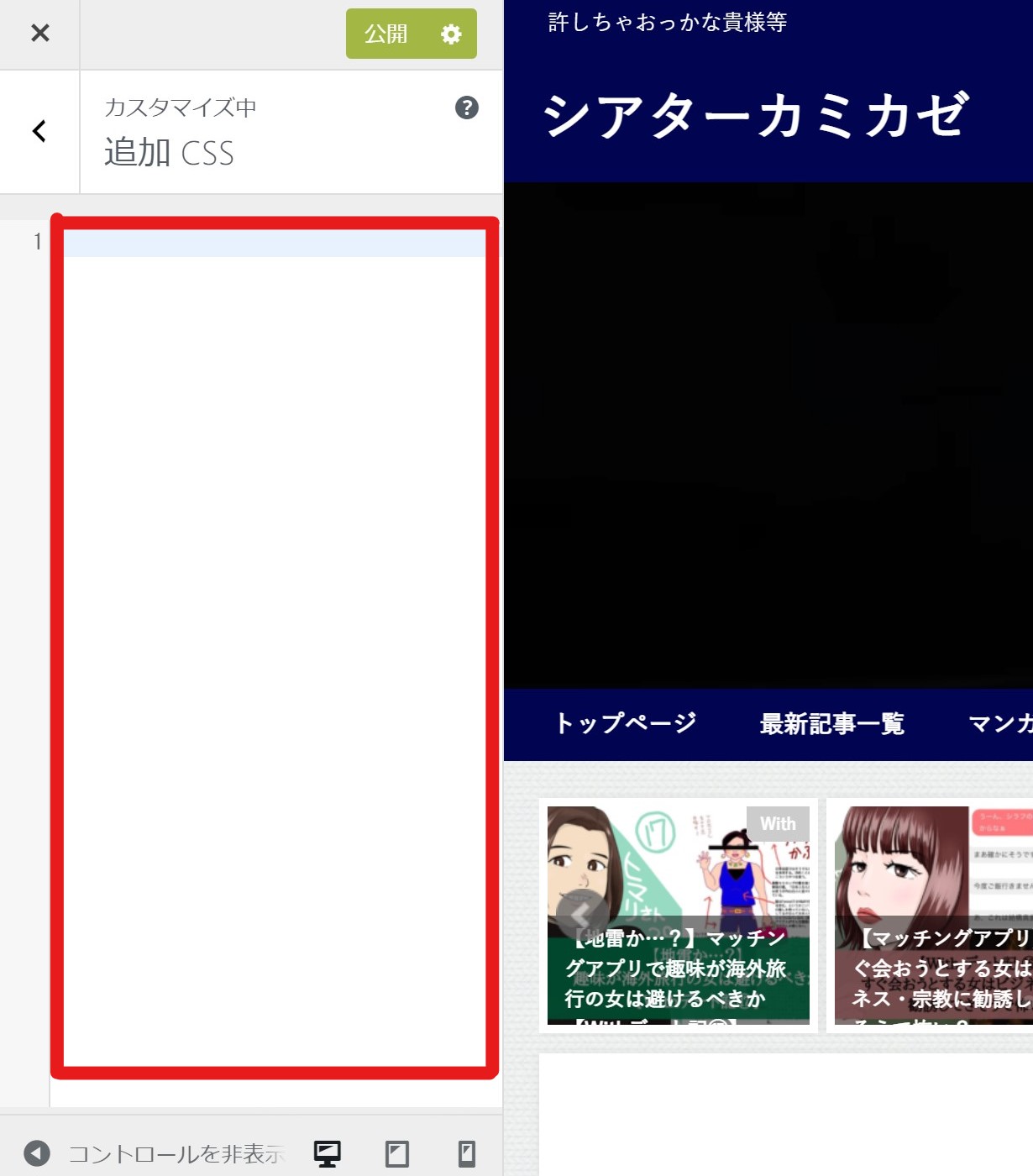Click the シアターカミカゼ site title
The width and height of the screenshot is (1033, 1176).
(x=755, y=115)
